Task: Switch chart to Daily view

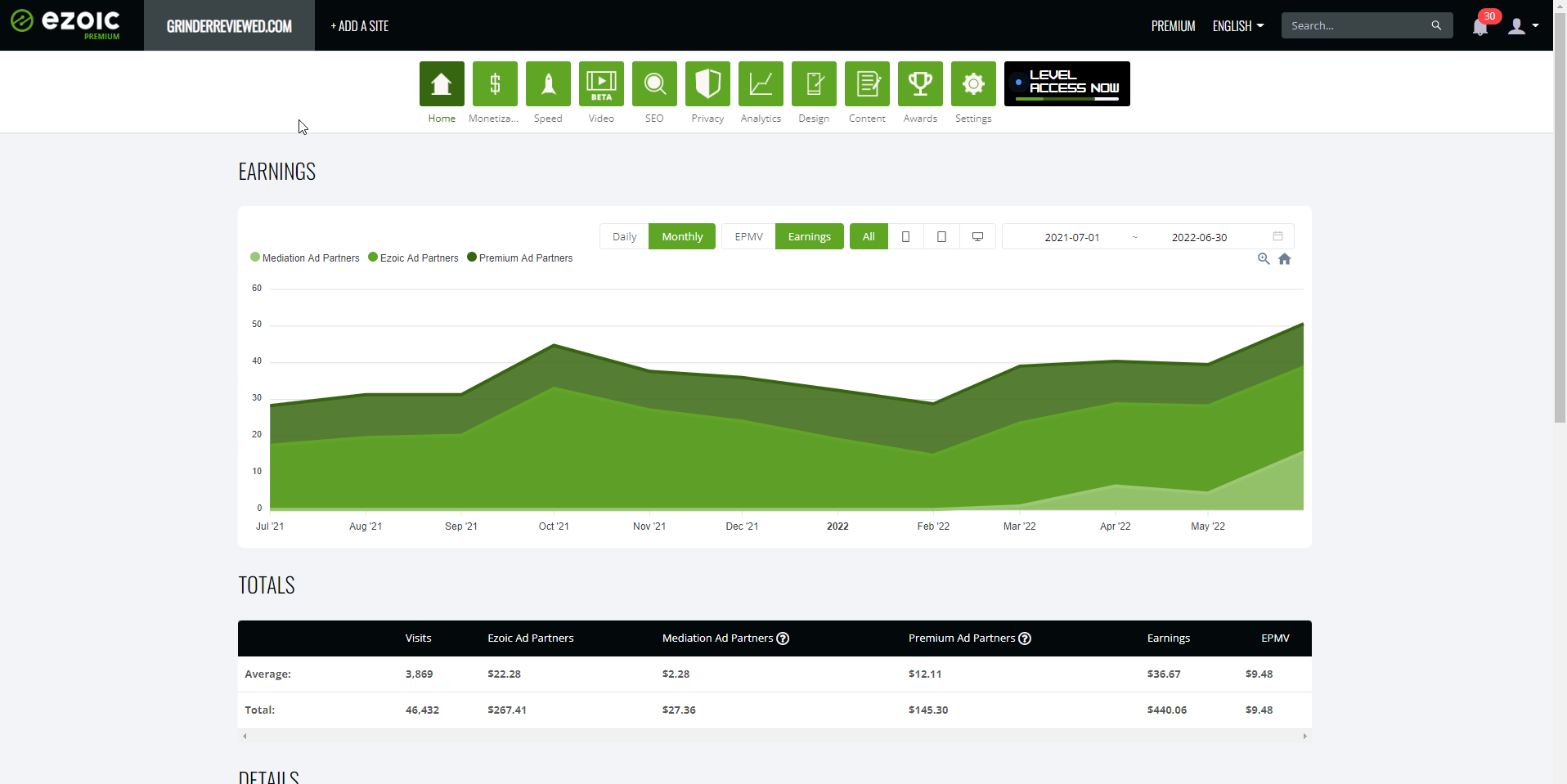Action: [624, 236]
